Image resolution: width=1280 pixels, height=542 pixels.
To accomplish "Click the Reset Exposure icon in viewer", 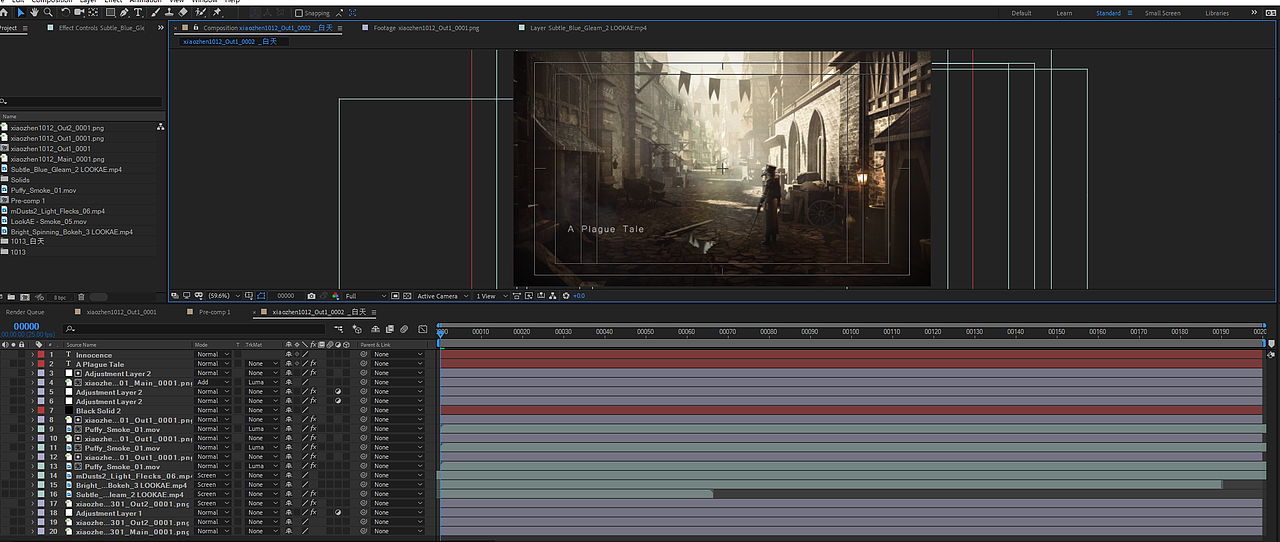I will (x=566, y=296).
